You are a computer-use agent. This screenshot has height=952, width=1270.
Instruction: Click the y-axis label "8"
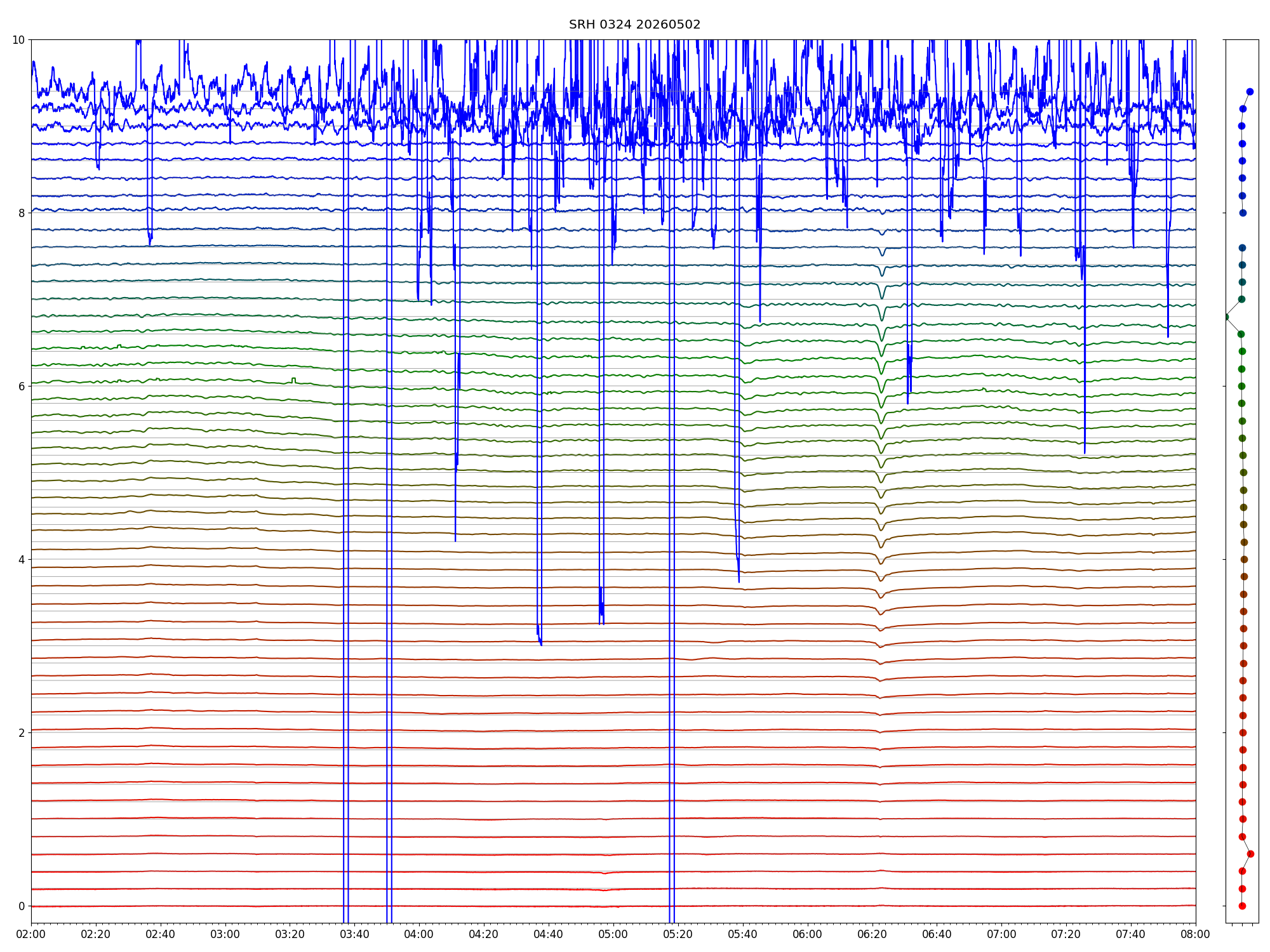(22, 213)
